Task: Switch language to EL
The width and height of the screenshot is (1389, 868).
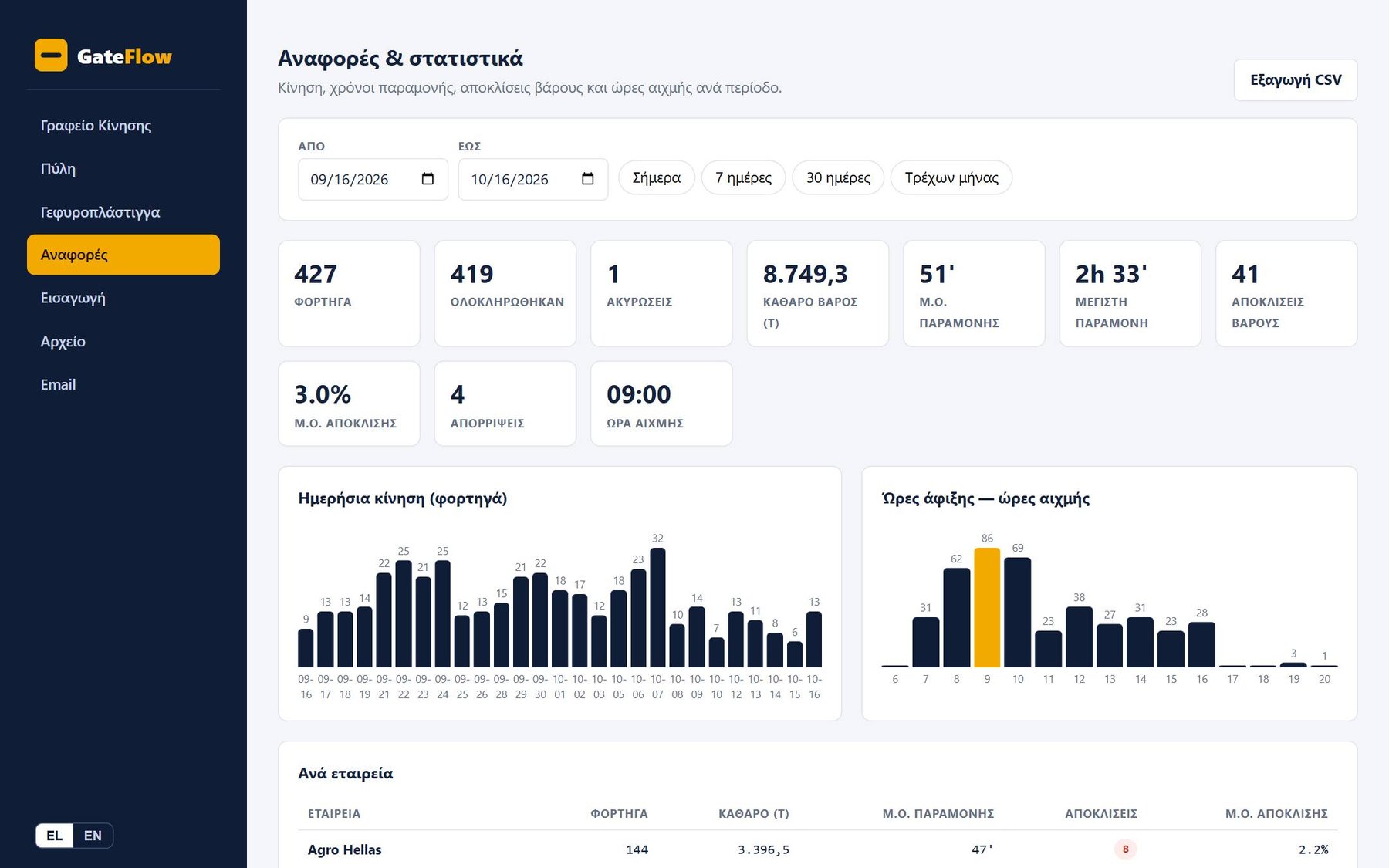Action: [54, 836]
